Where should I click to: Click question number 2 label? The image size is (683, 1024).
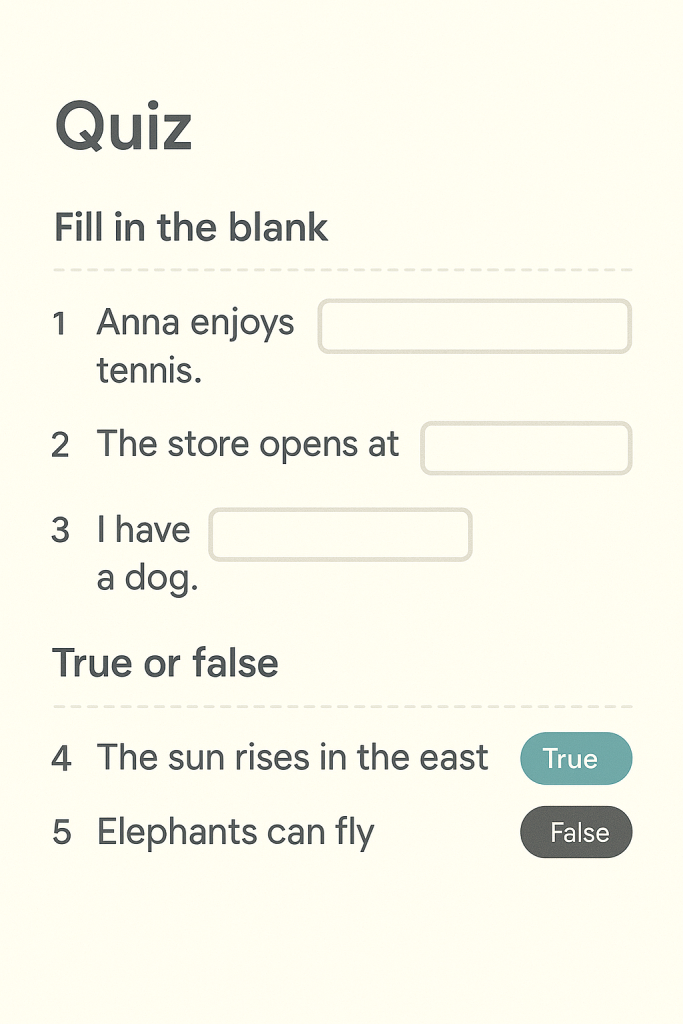[x=61, y=445]
